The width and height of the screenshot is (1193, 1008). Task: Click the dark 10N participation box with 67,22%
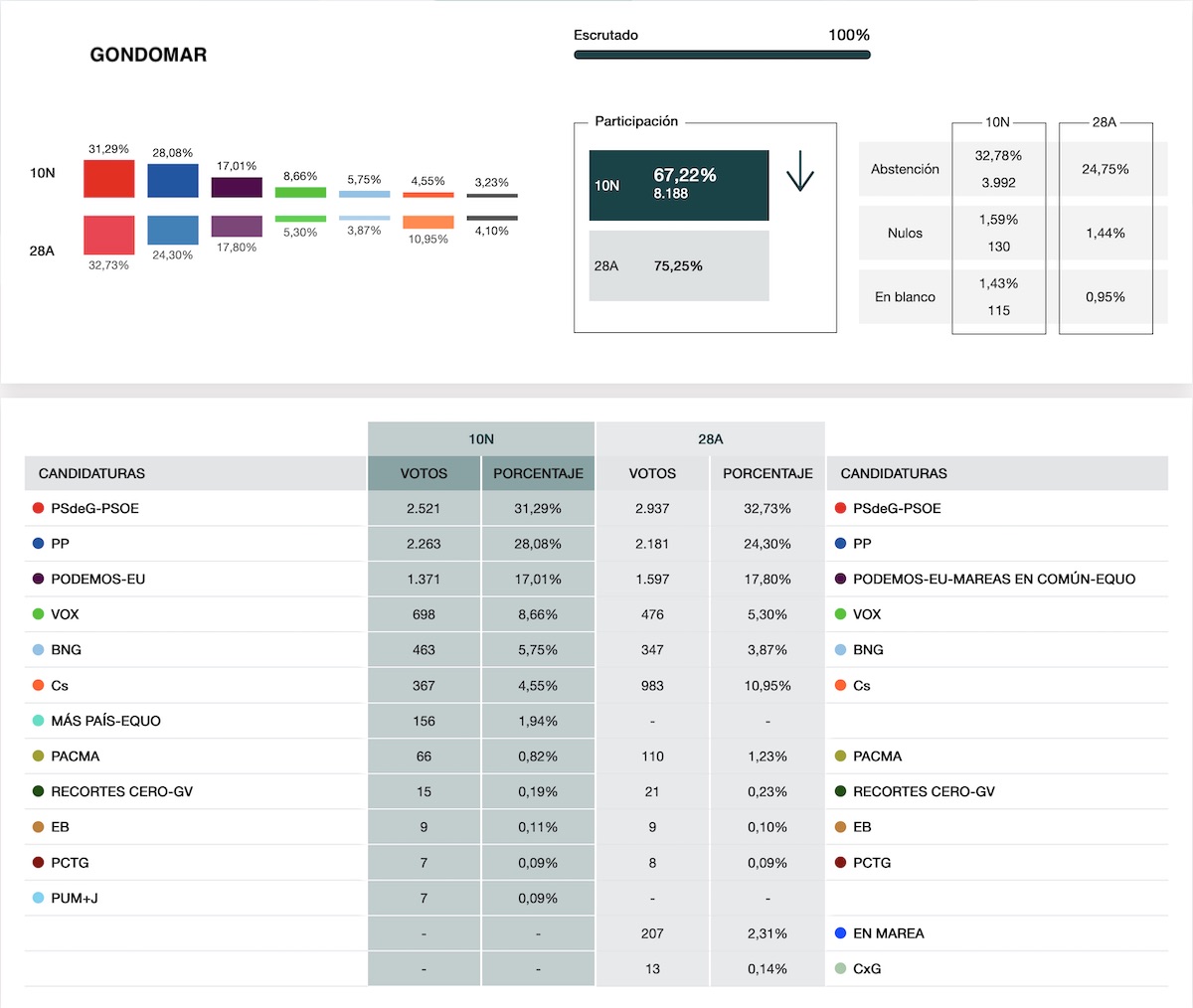[679, 185]
